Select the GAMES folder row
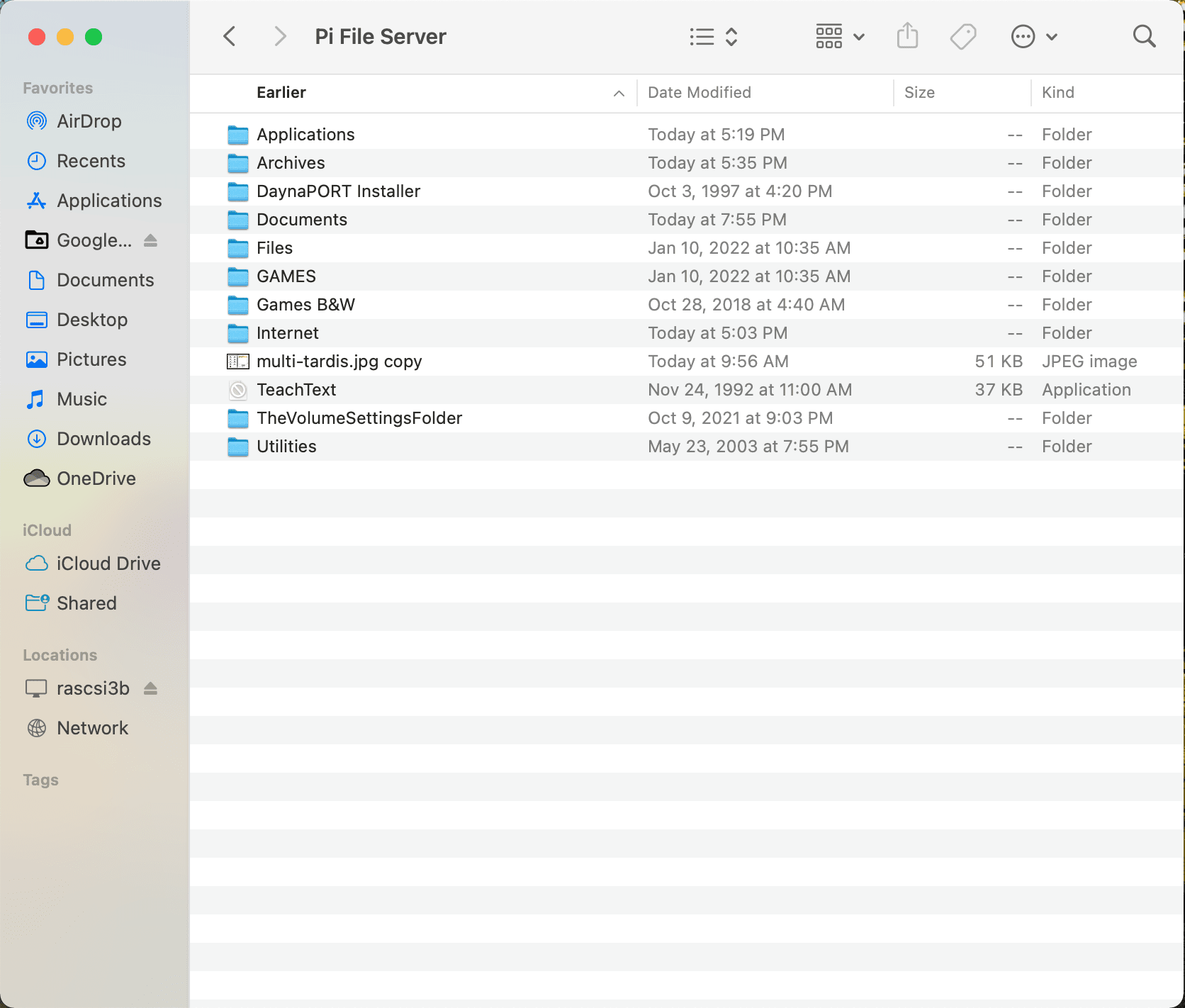Screen dimensions: 1185x1008 click(x=686, y=276)
